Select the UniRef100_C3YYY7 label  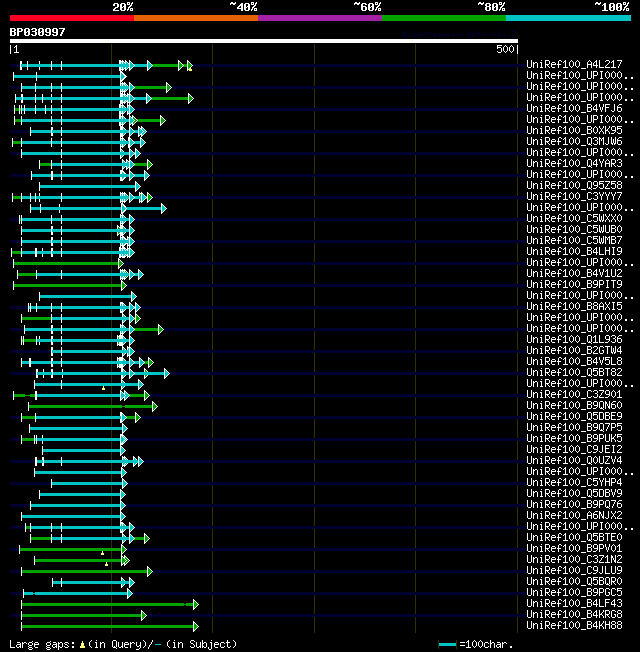tap(574, 196)
